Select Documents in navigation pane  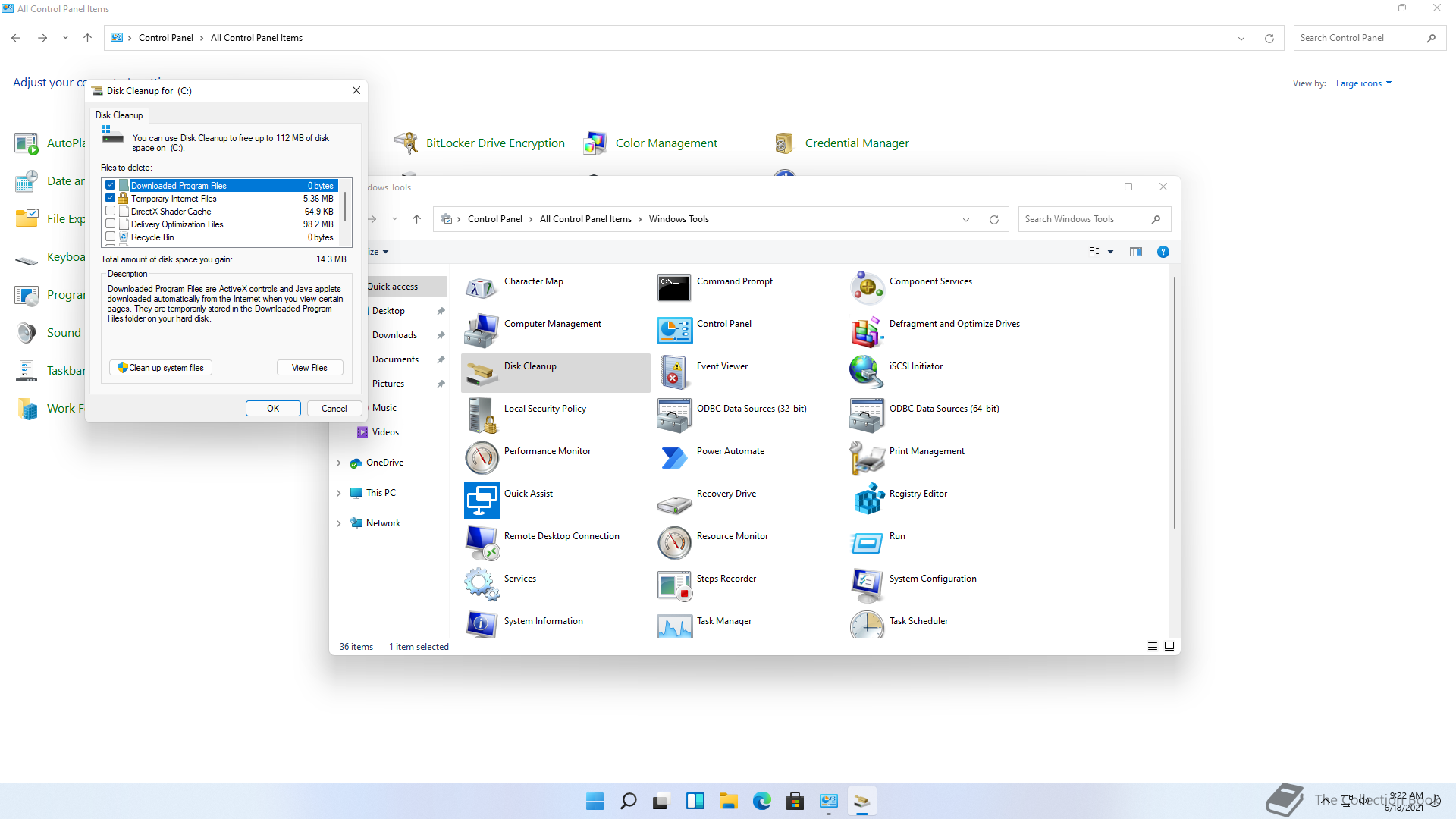395,359
